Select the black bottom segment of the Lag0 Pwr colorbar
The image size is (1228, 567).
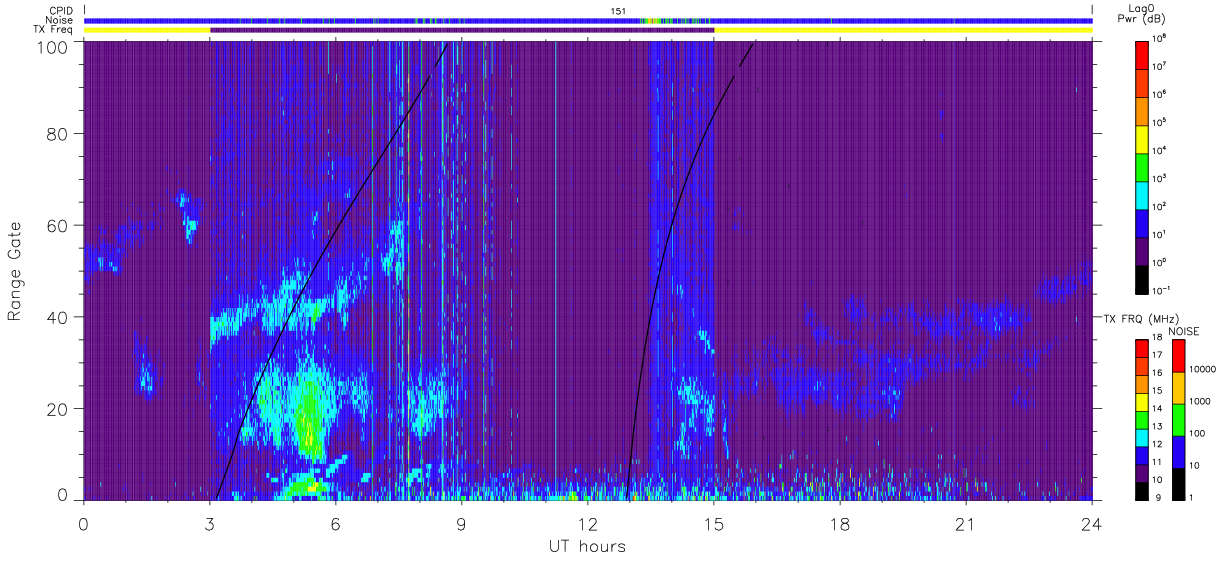pos(1142,278)
